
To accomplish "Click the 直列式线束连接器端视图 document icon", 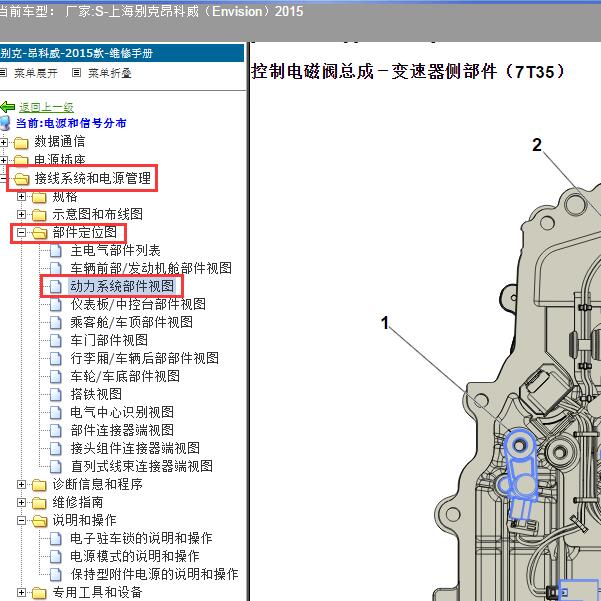I will pos(56,466).
